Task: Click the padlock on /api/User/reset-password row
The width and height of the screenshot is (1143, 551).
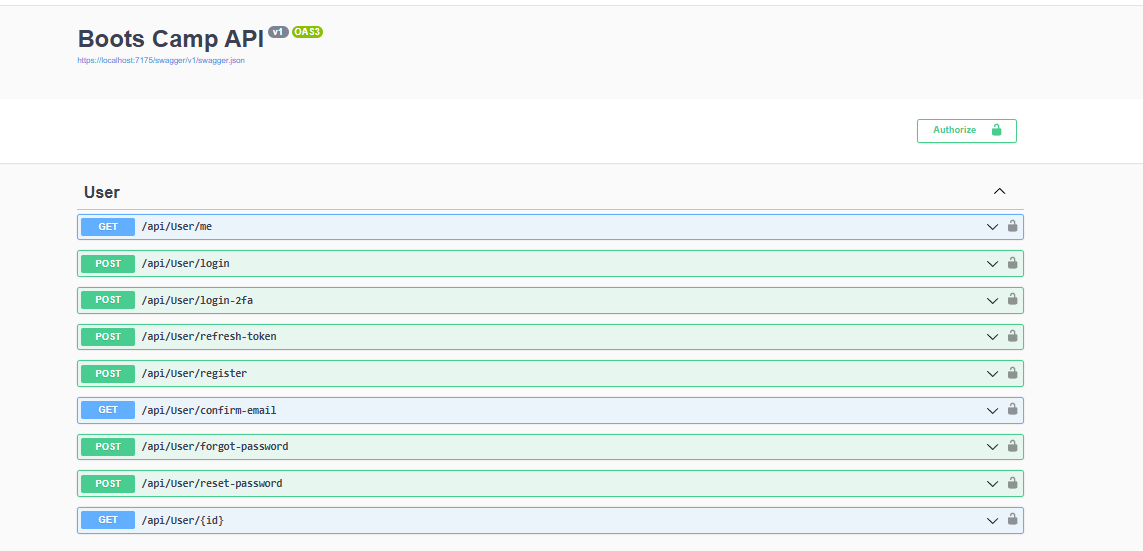Action: (x=1012, y=483)
